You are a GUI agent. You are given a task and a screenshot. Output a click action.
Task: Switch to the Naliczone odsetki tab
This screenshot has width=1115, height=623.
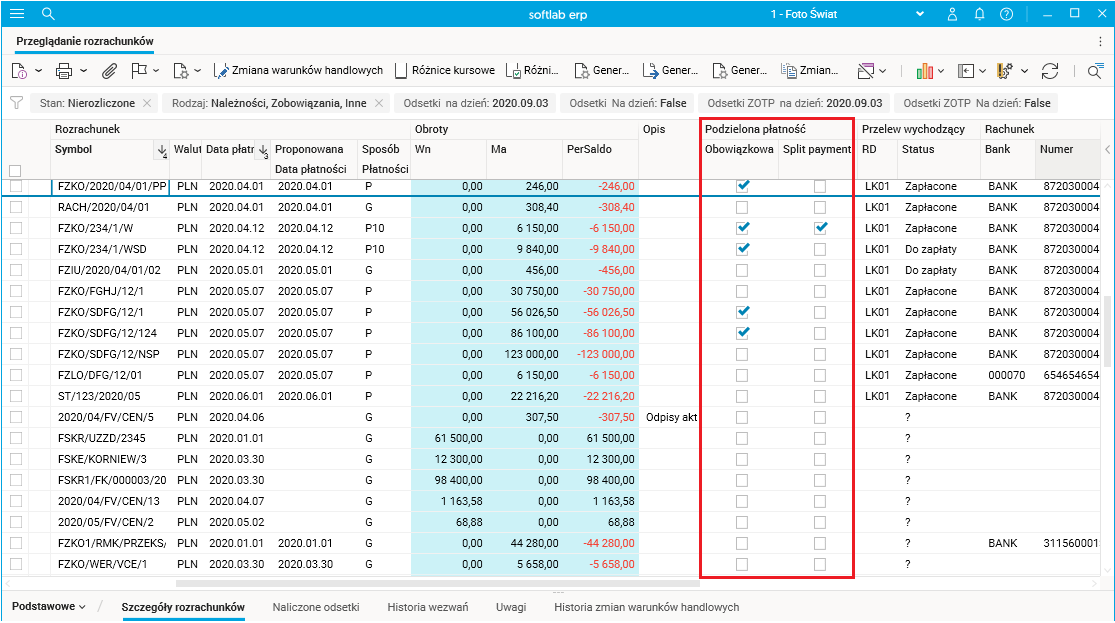coord(315,607)
